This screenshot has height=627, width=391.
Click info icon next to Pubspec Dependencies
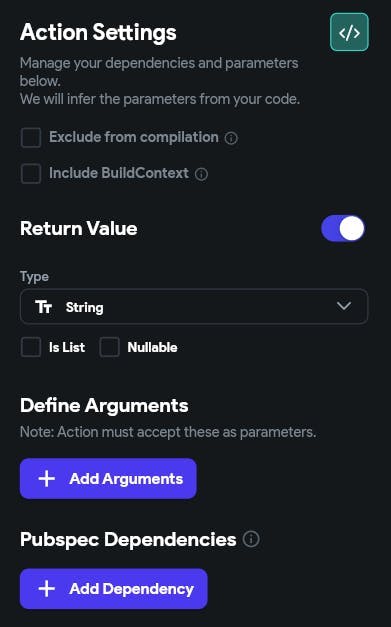coord(251,539)
